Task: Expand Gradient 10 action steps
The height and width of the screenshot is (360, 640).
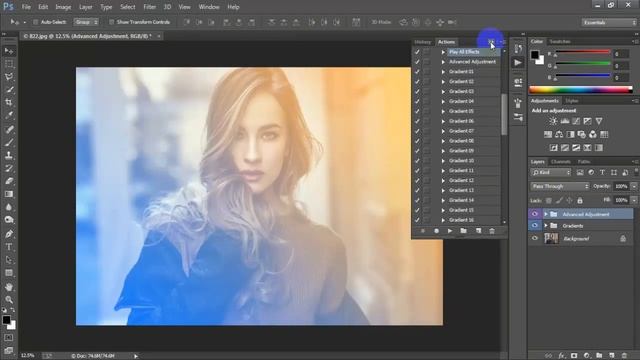Action: pos(443,160)
